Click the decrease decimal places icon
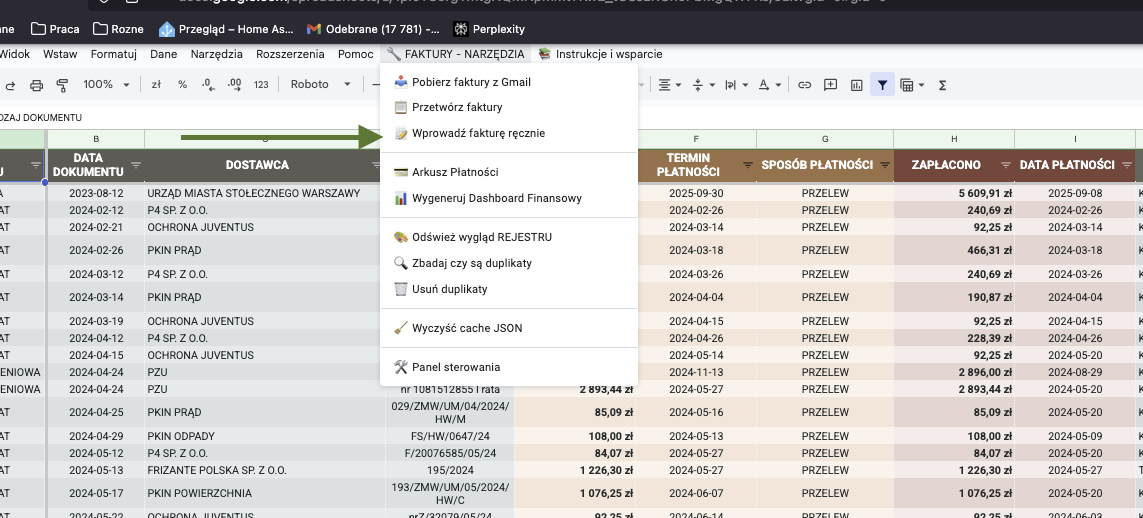1143x518 pixels. (x=207, y=85)
